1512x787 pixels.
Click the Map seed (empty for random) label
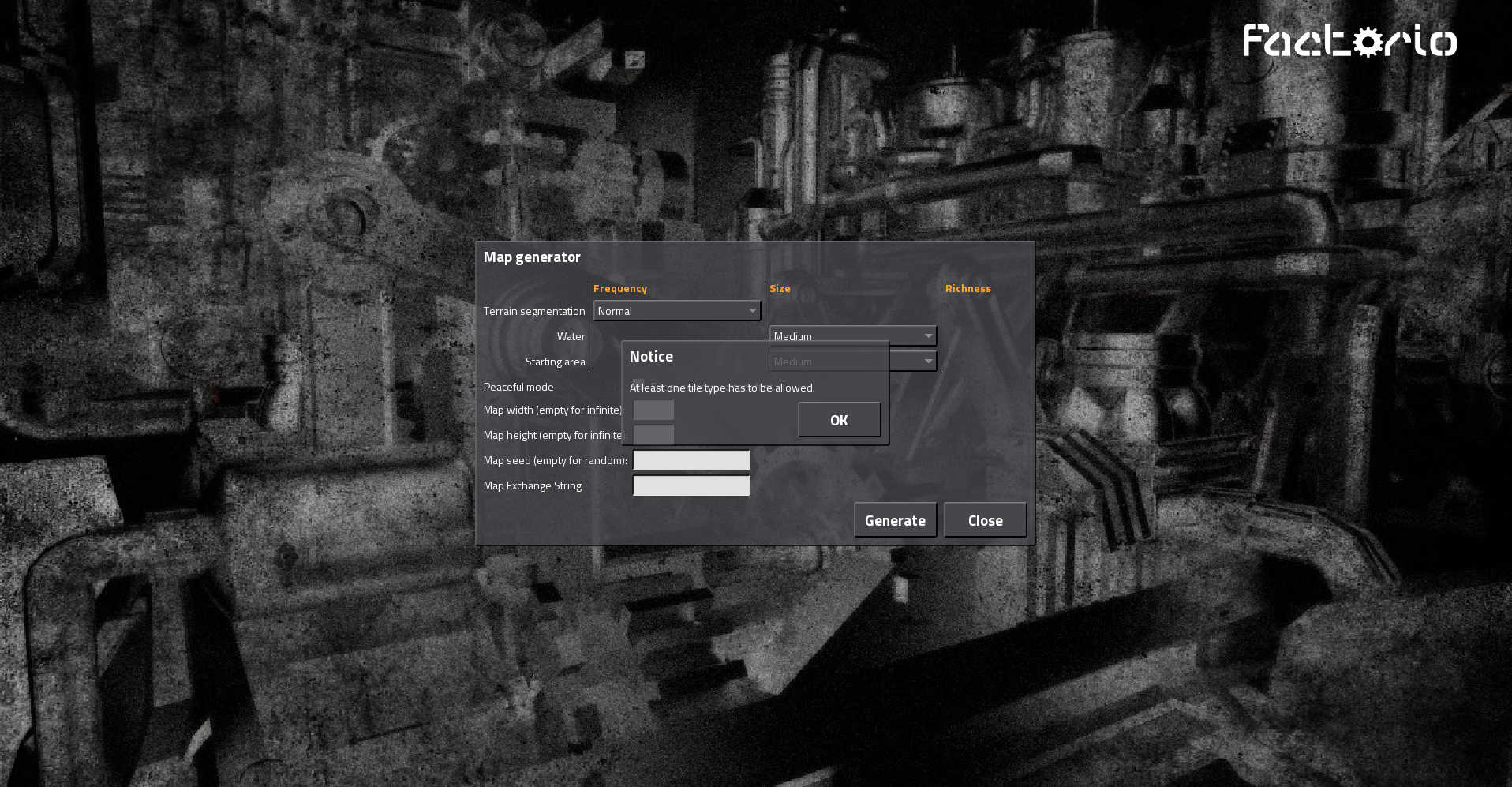pos(556,460)
